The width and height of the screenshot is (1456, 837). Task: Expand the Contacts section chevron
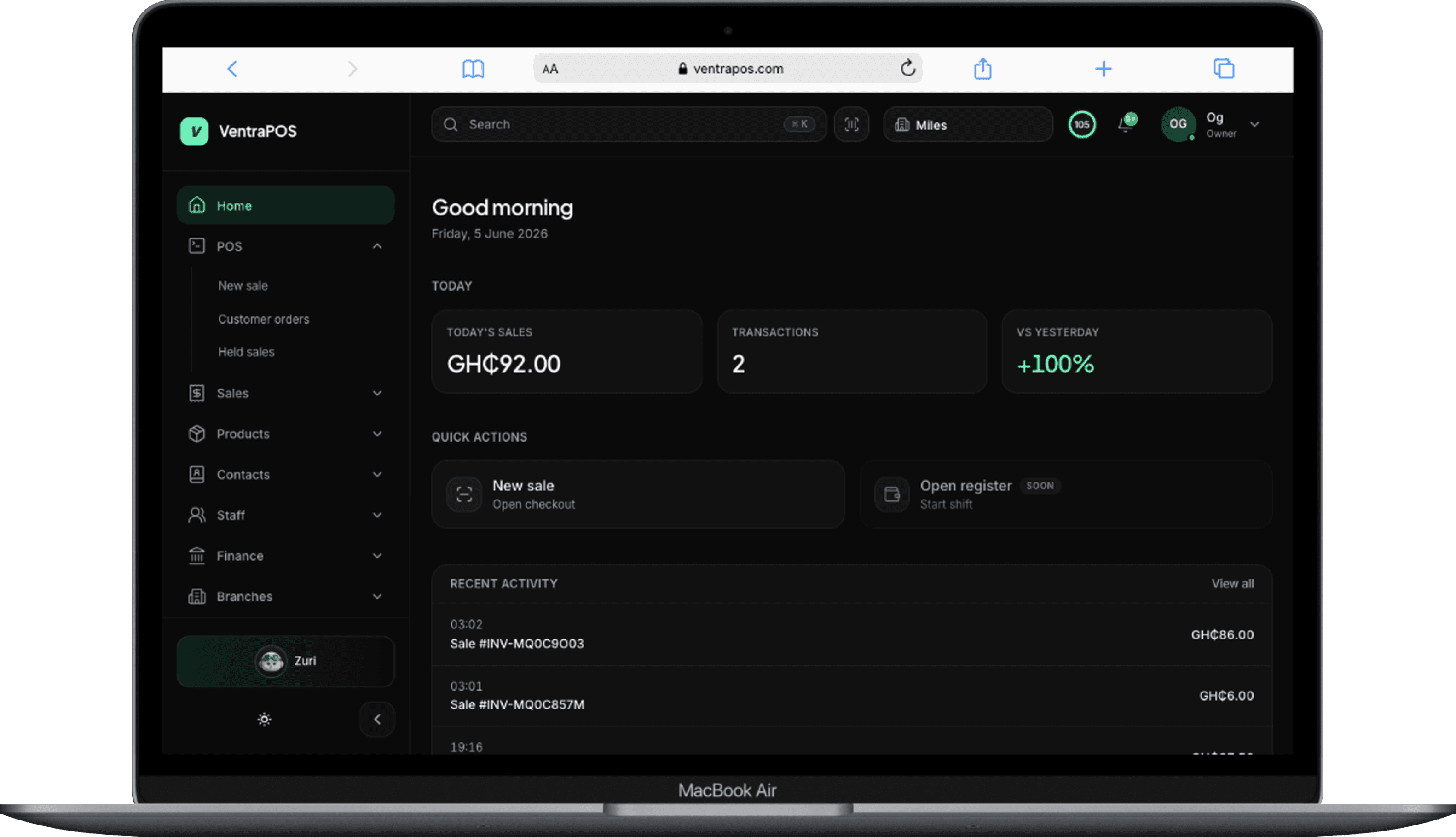[377, 475]
